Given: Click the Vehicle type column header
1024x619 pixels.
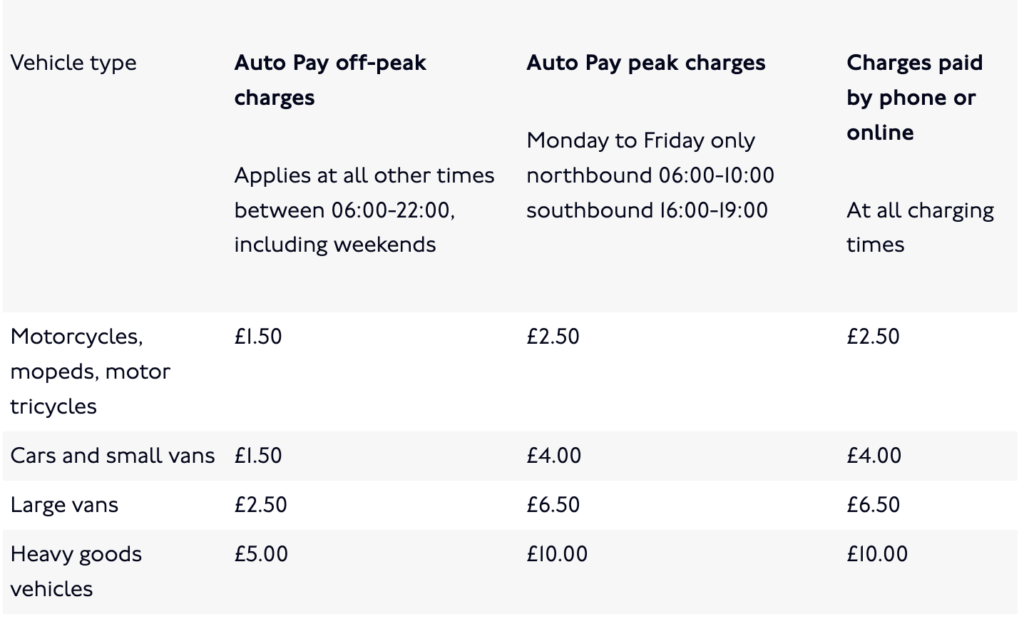Looking at the screenshot, I should 73,63.
